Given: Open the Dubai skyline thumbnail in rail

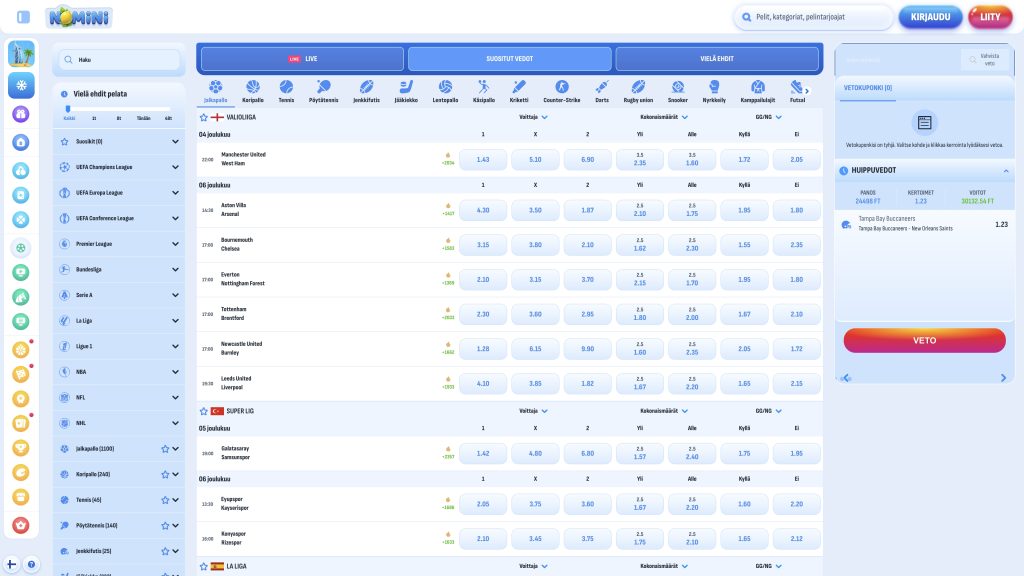Looking at the screenshot, I should click(21, 54).
